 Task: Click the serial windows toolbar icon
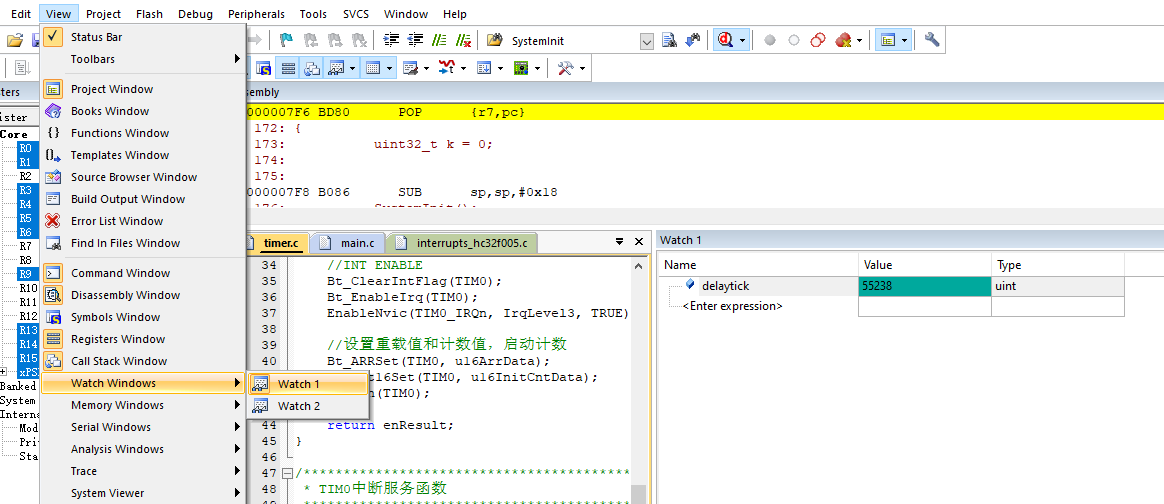[x=411, y=68]
